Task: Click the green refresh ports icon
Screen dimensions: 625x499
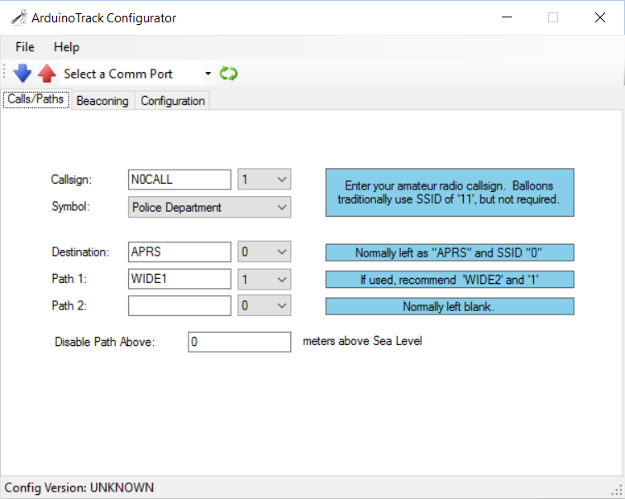Action: pos(228,73)
